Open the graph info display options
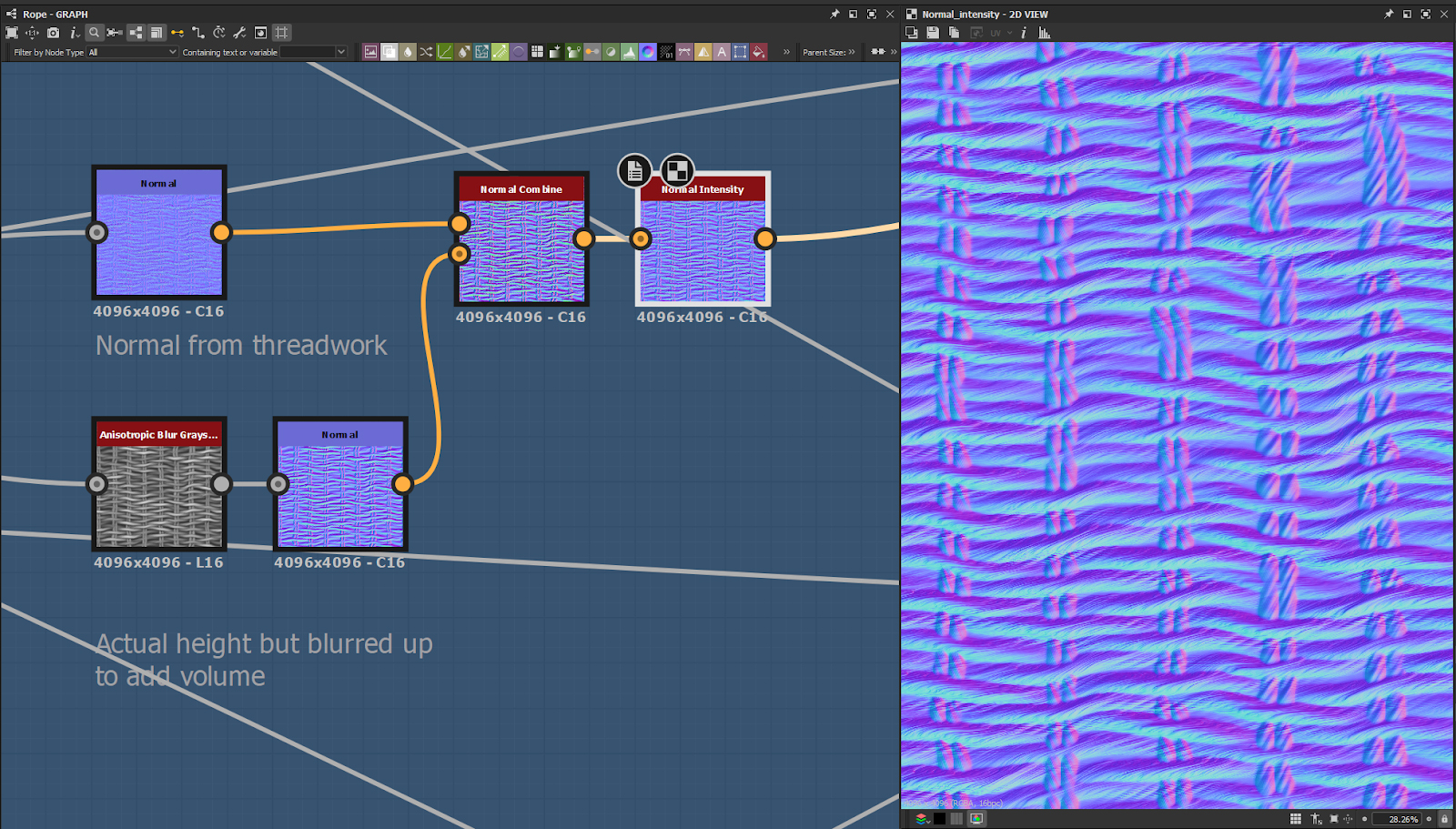This screenshot has height=829, width=1456. [x=75, y=33]
